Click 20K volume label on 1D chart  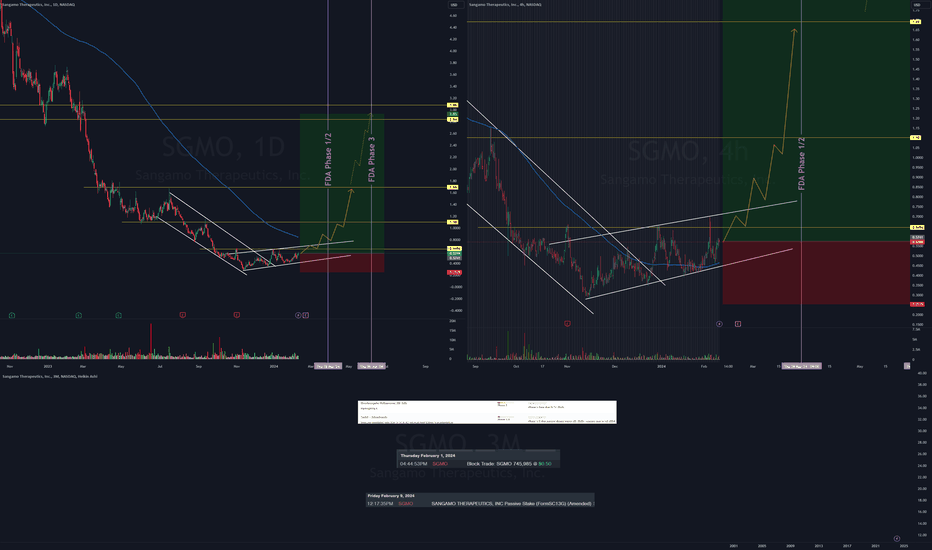[452, 321]
